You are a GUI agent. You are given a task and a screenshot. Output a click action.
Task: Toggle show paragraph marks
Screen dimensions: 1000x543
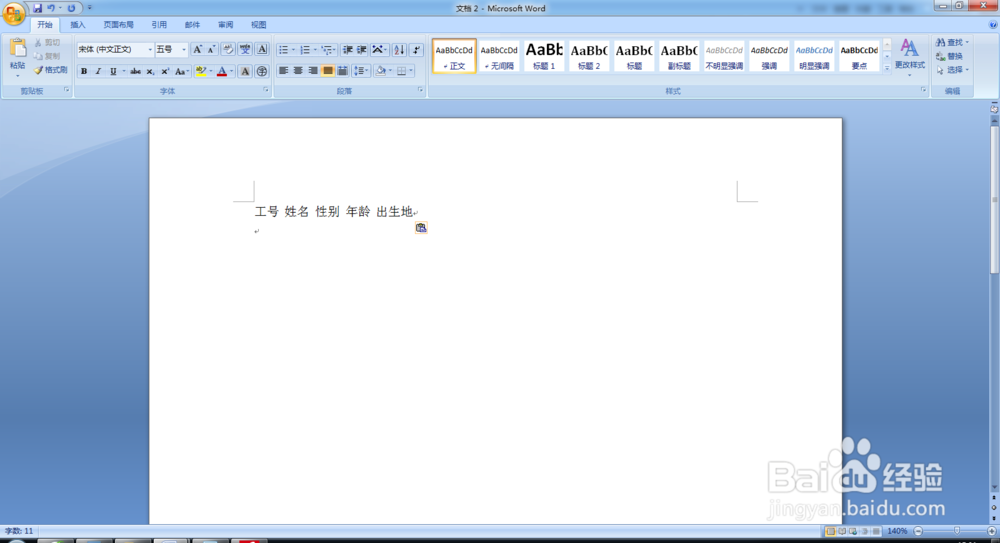(416, 49)
